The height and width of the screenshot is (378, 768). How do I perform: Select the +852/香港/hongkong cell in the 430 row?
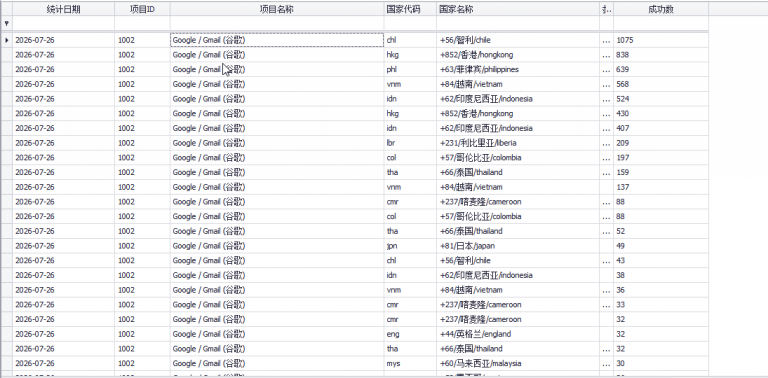pos(518,114)
